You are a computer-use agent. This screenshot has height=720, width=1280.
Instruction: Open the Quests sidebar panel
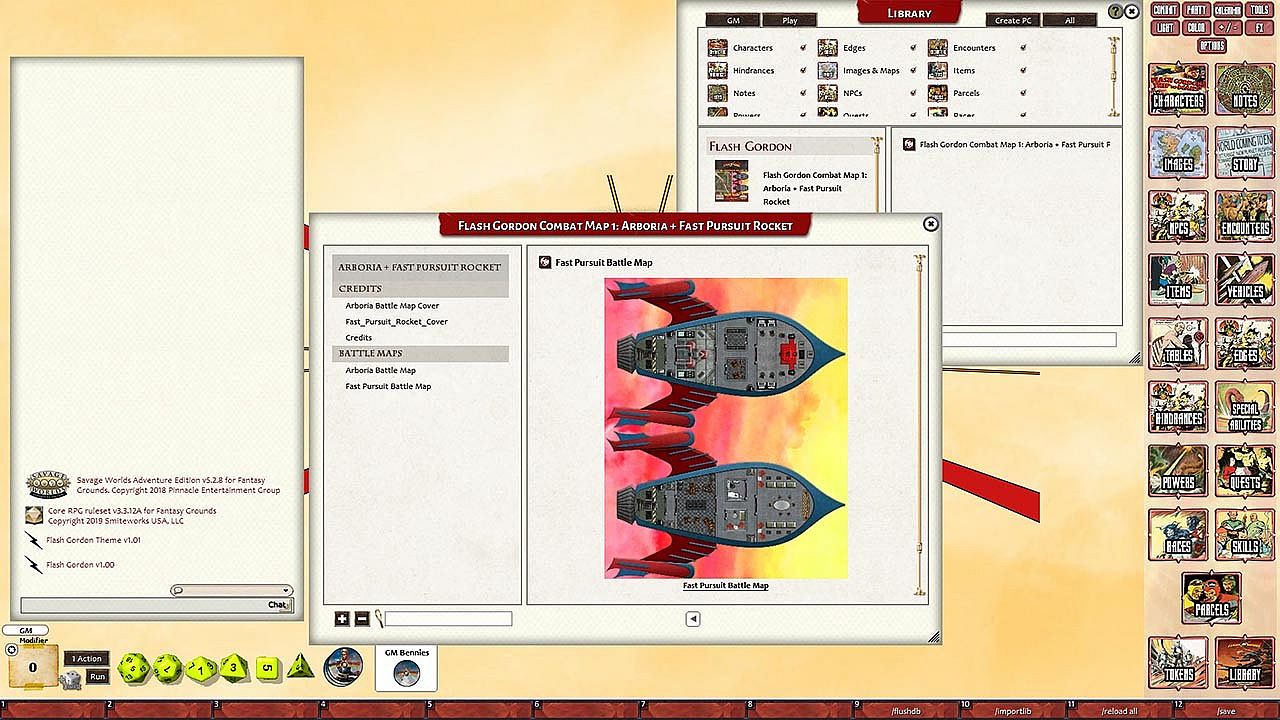click(x=1244, y=472)
